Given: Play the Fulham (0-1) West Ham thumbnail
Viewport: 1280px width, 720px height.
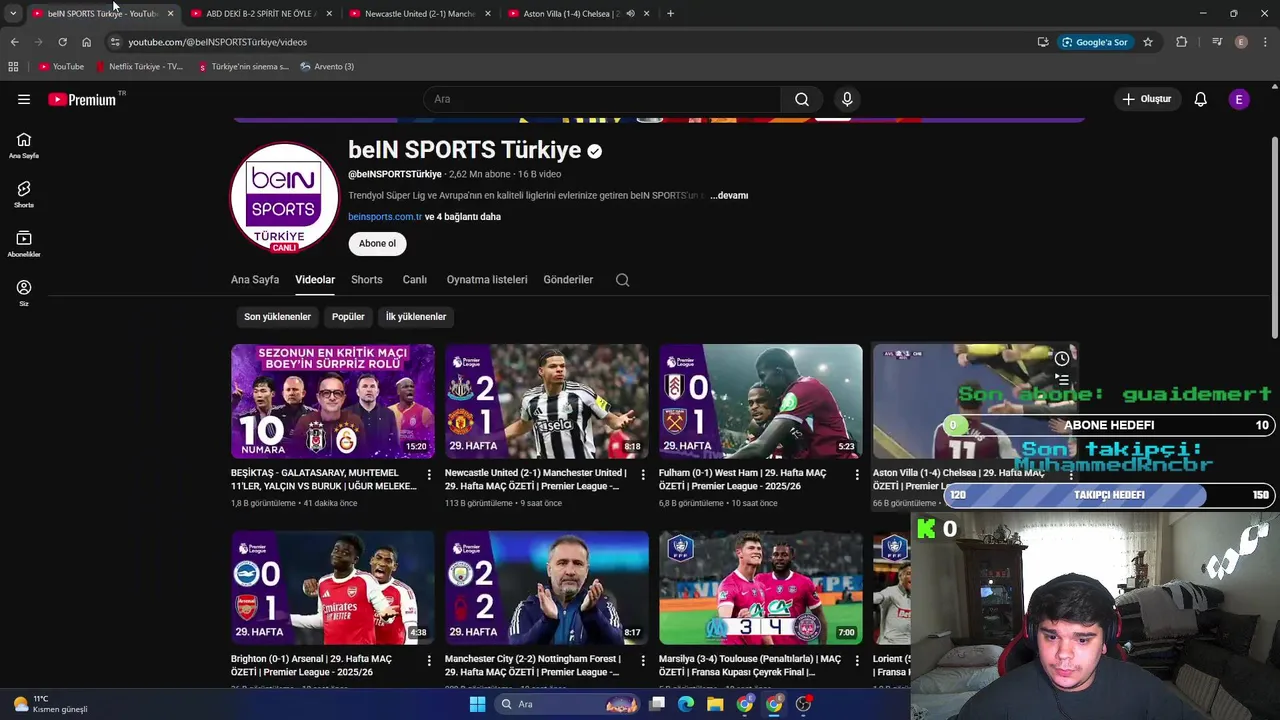Looking at the screenshot, I should tap(760, 401).
